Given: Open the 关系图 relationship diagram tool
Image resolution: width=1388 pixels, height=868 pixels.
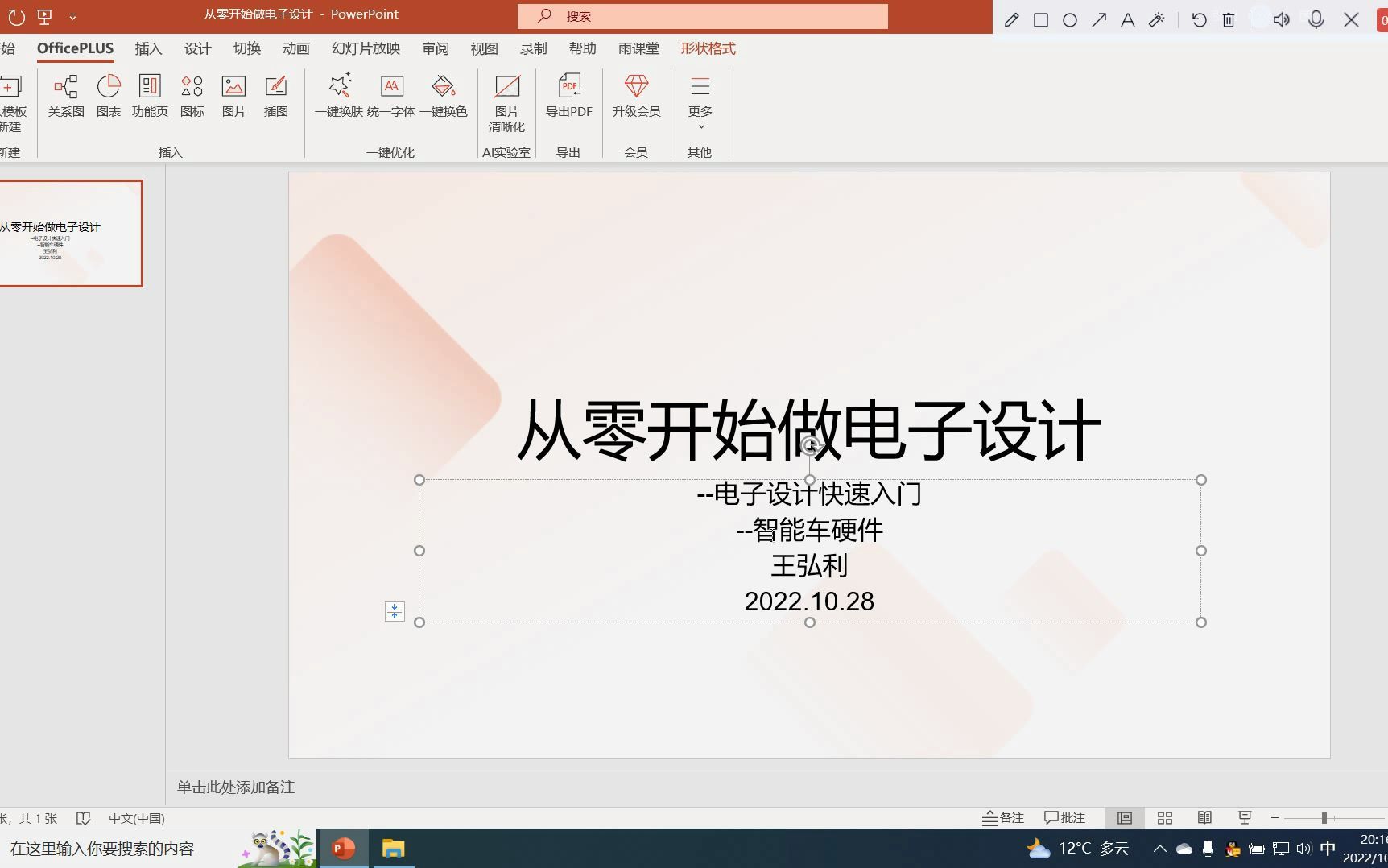Looking at the screenshot, I should point(66,96).
